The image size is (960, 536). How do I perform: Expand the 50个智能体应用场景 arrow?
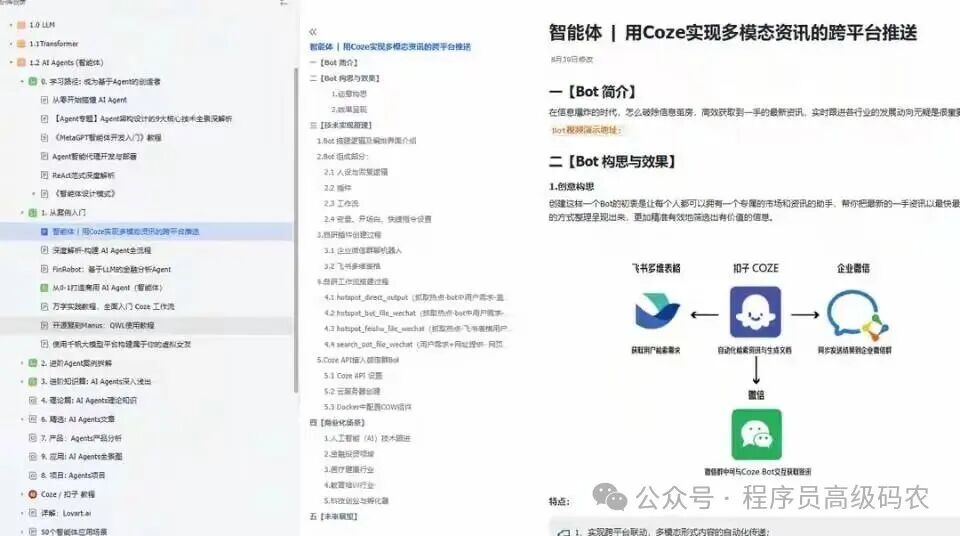point(22,532)
